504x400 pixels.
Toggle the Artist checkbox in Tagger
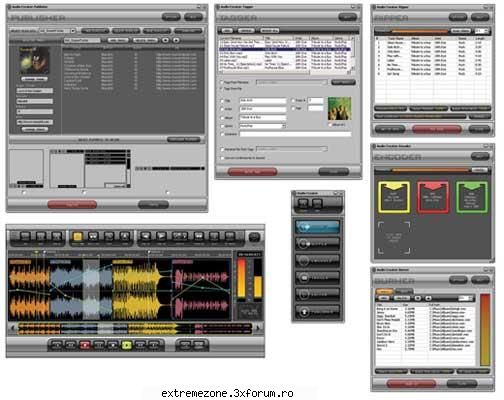tap(223, 109)
